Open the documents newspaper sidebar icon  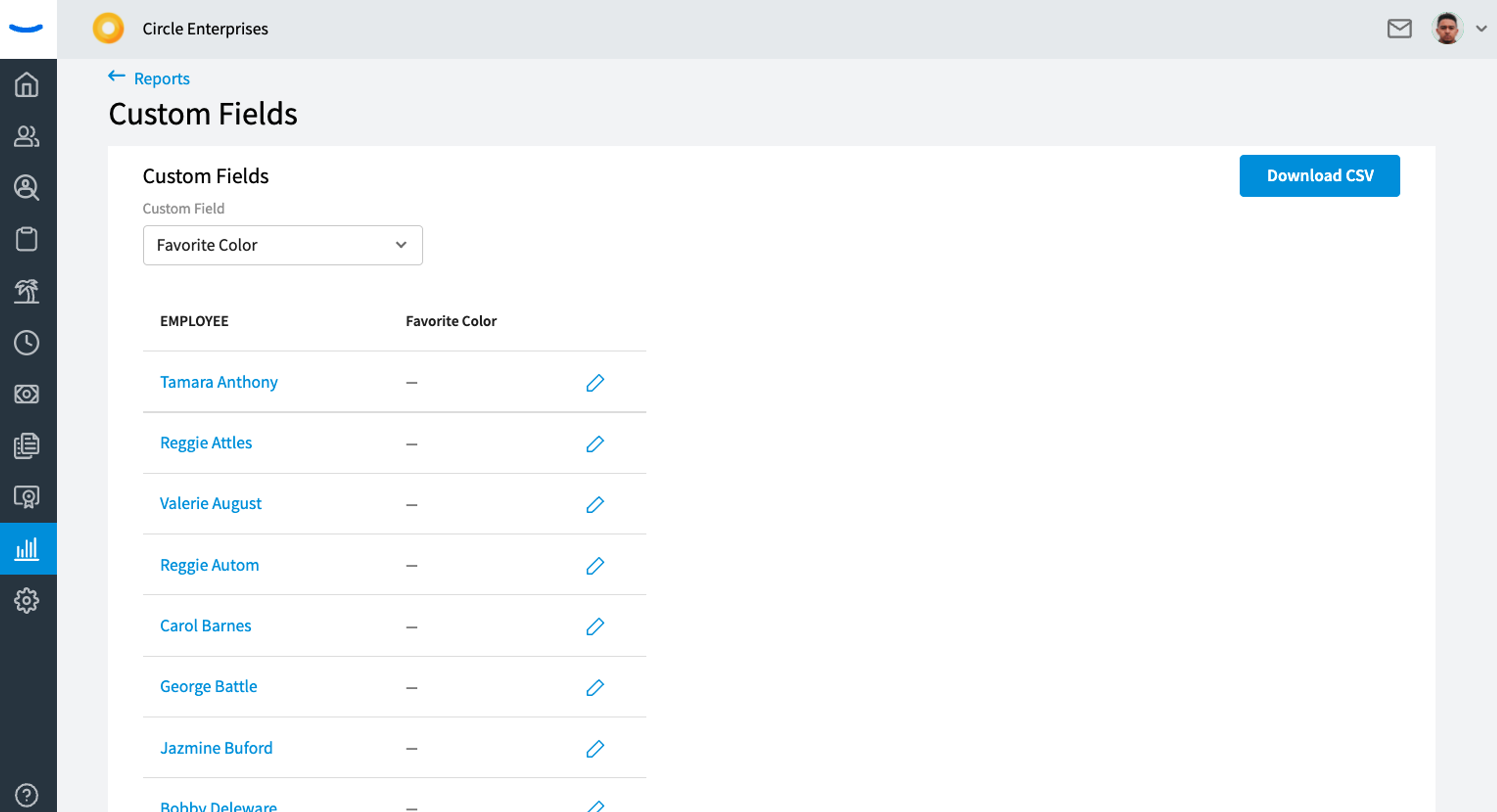(x=27, y=445)
